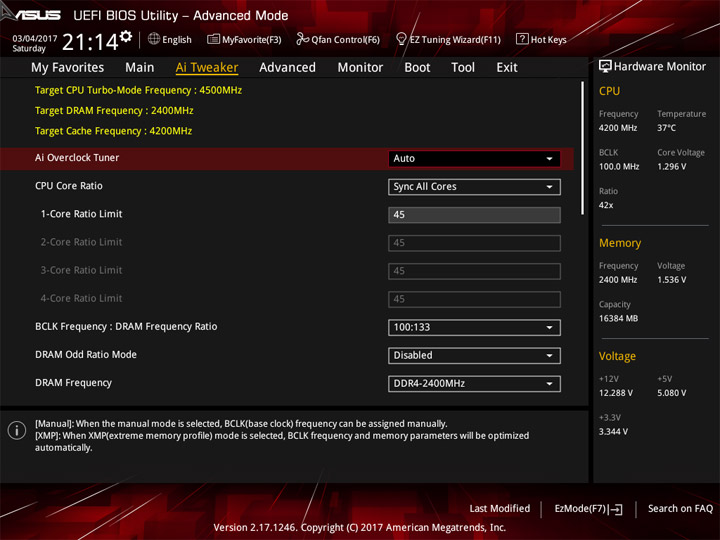Open the Ai Overclock Tuner dropdown

474,158
